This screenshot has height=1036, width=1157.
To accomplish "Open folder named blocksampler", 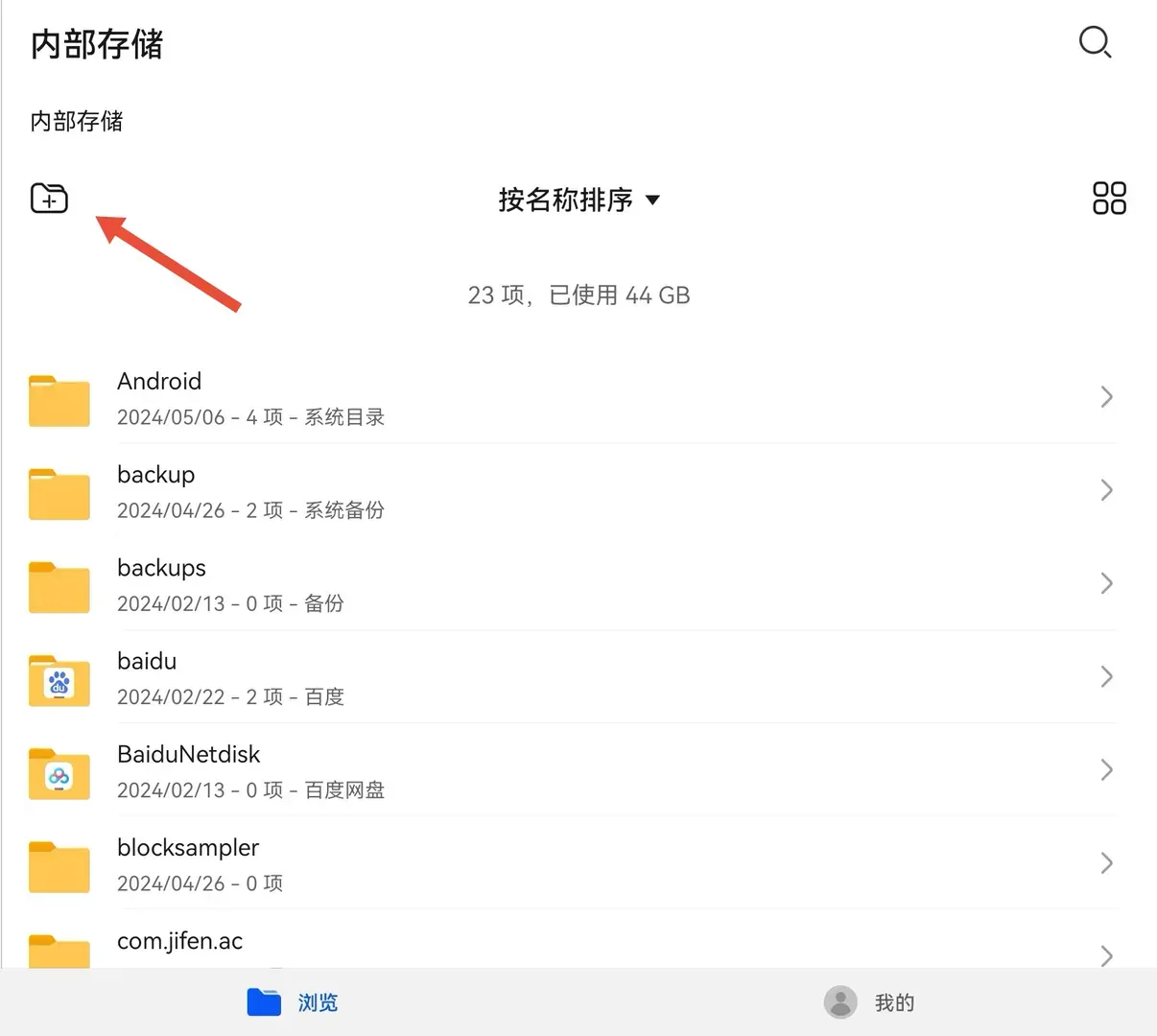I will [x=188, y=848].
